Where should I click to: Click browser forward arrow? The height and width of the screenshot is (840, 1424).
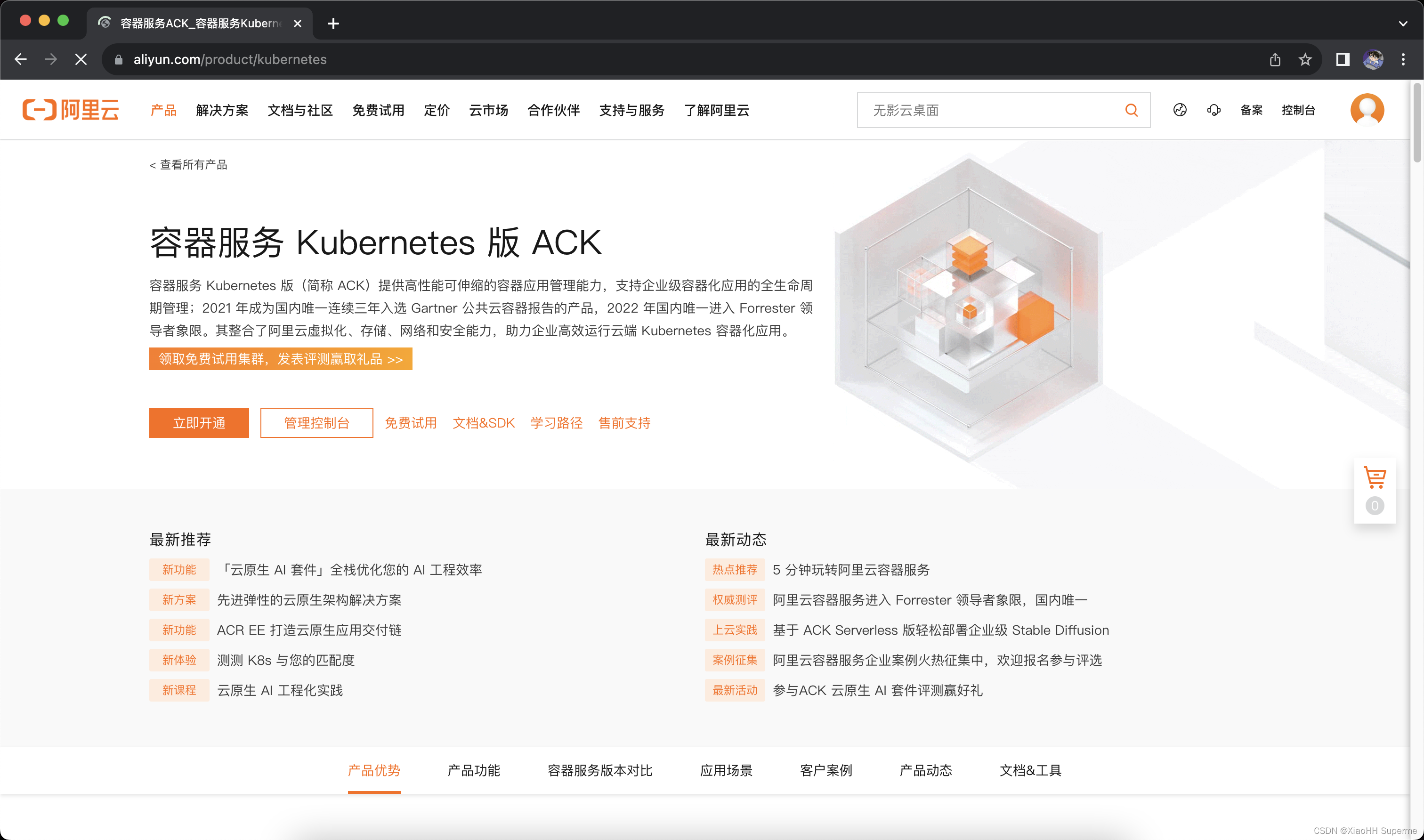[x=51, y=59]
